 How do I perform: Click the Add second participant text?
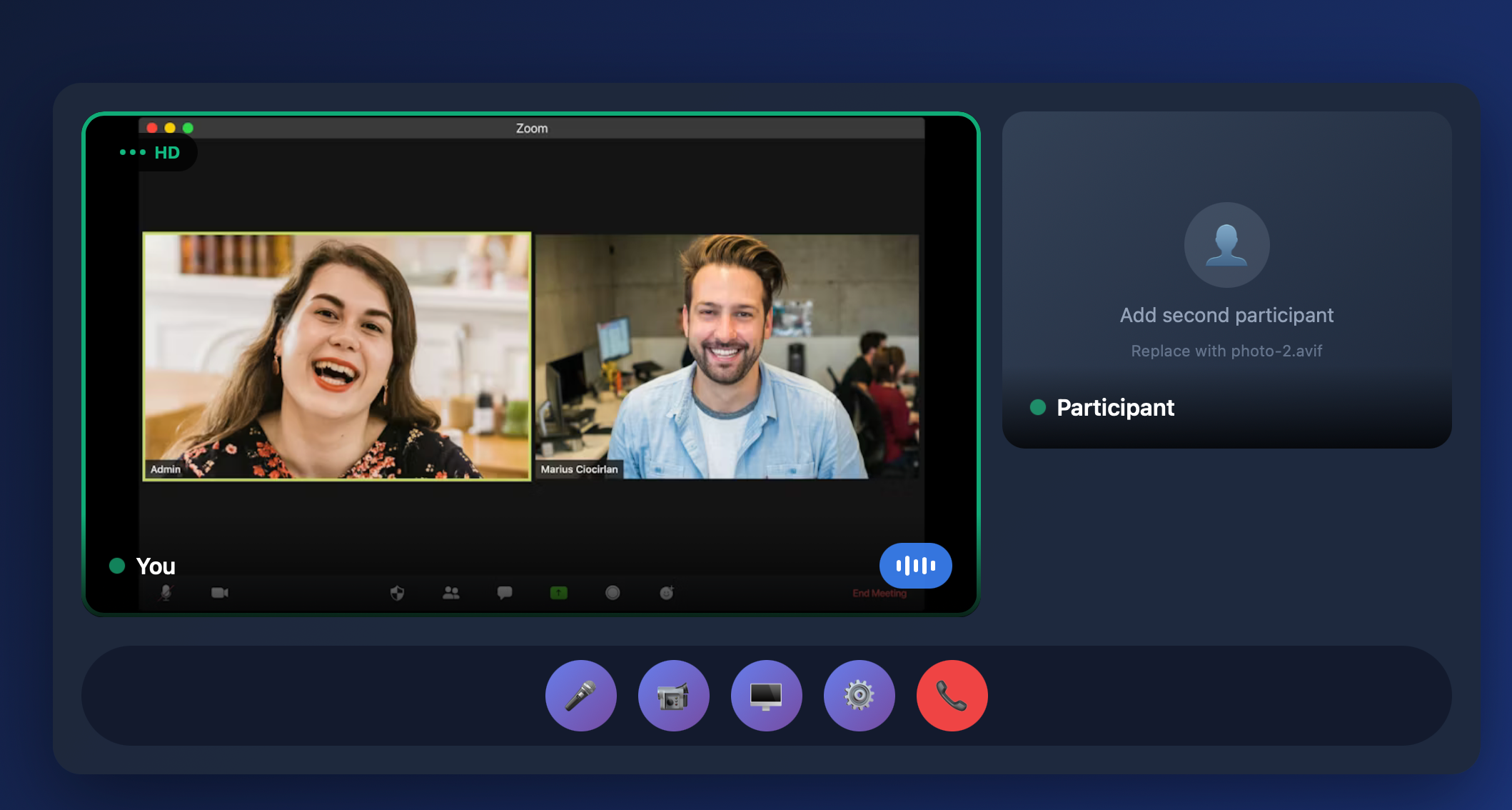point(1226,315)
